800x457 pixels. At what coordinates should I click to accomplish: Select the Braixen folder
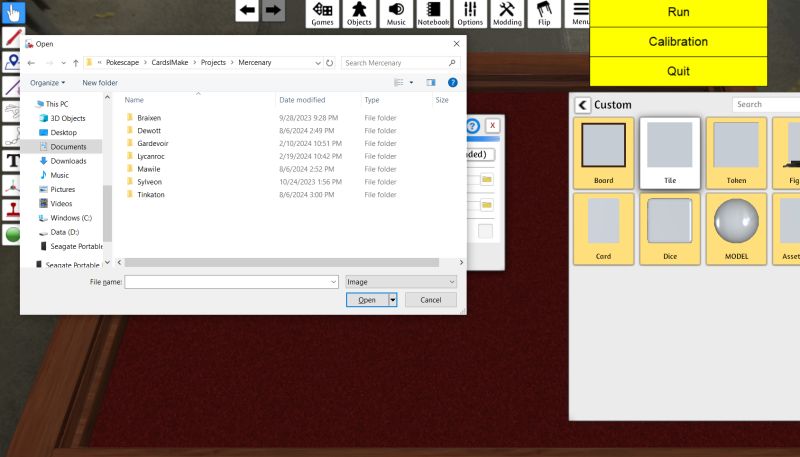pyautogui.click(x=149, y=118)
